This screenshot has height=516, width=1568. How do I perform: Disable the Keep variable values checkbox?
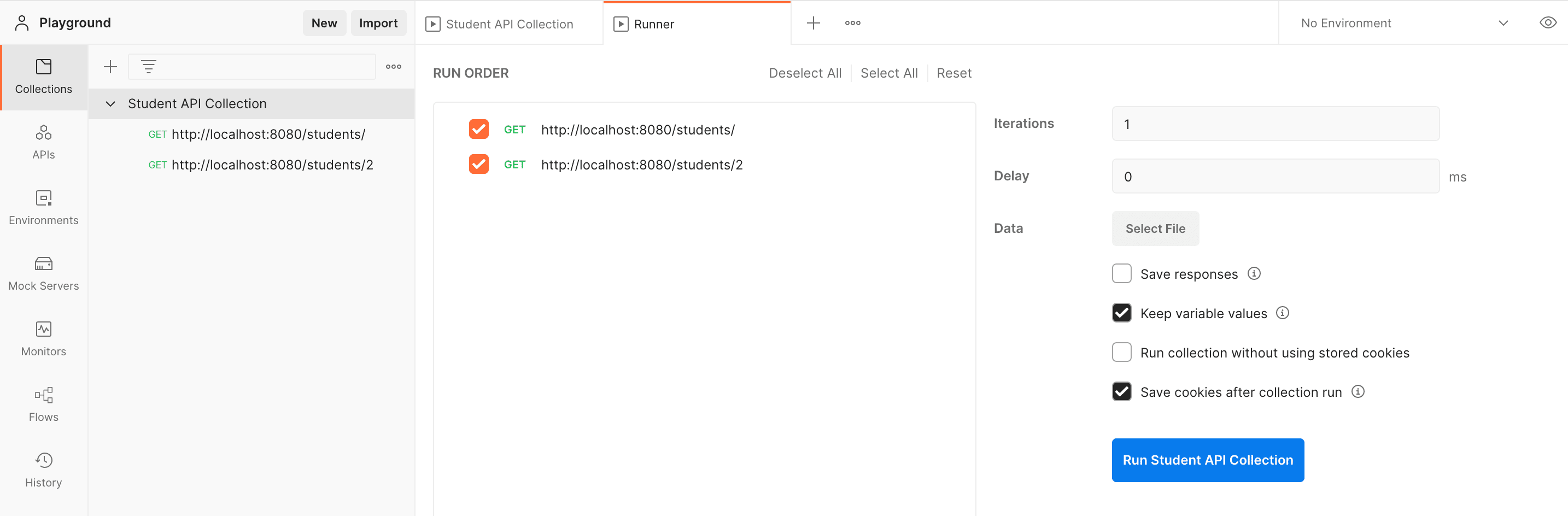pos(1121,313)
